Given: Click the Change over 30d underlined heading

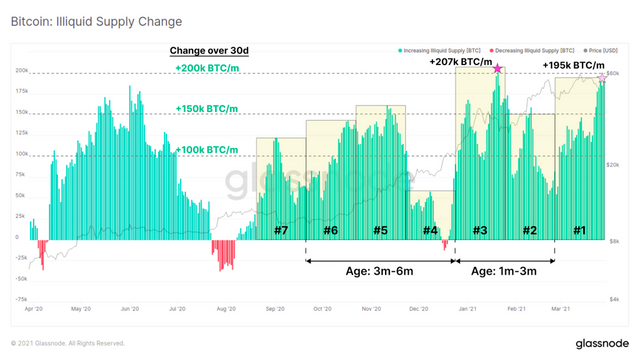Looking at the screenshot, I should coord(209,51).
